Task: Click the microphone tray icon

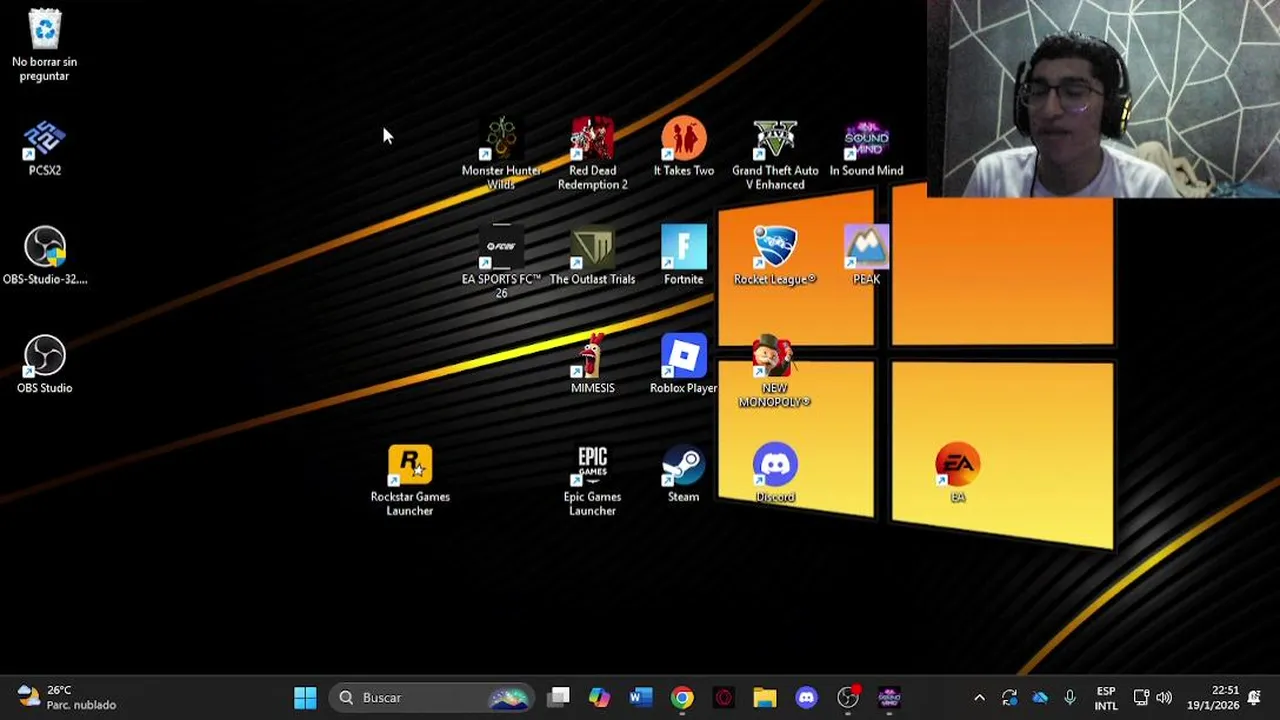Action: tap(1070, 697)
